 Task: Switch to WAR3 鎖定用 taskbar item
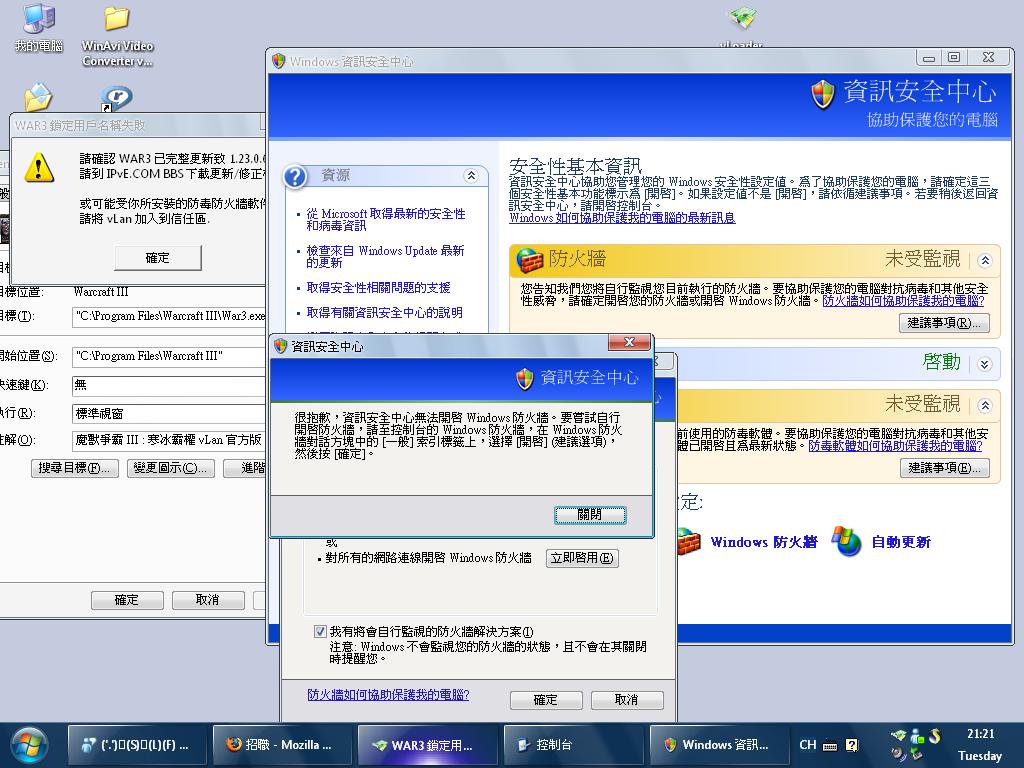click(x=427, y=745)
